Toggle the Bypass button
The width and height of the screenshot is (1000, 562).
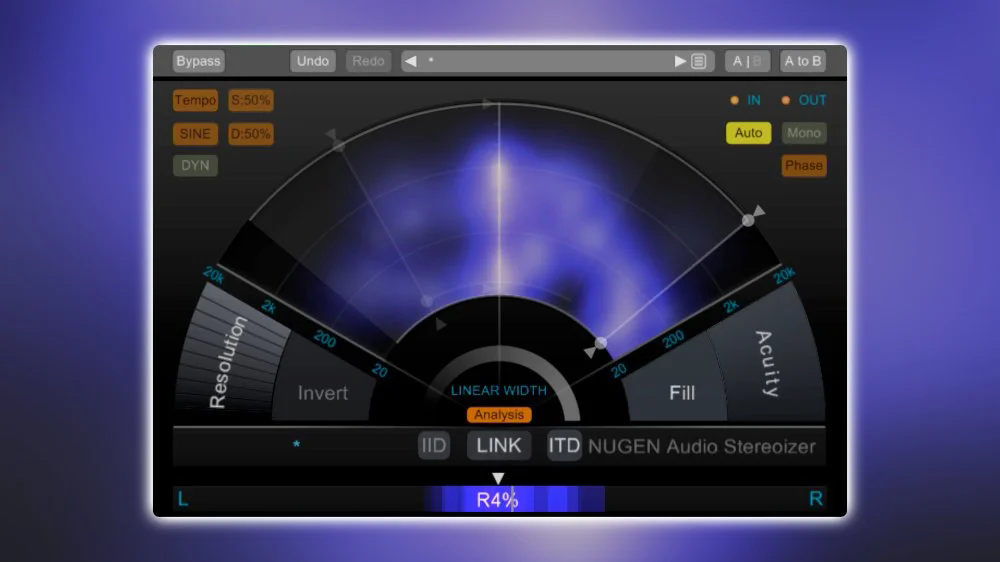click(198, 61)
